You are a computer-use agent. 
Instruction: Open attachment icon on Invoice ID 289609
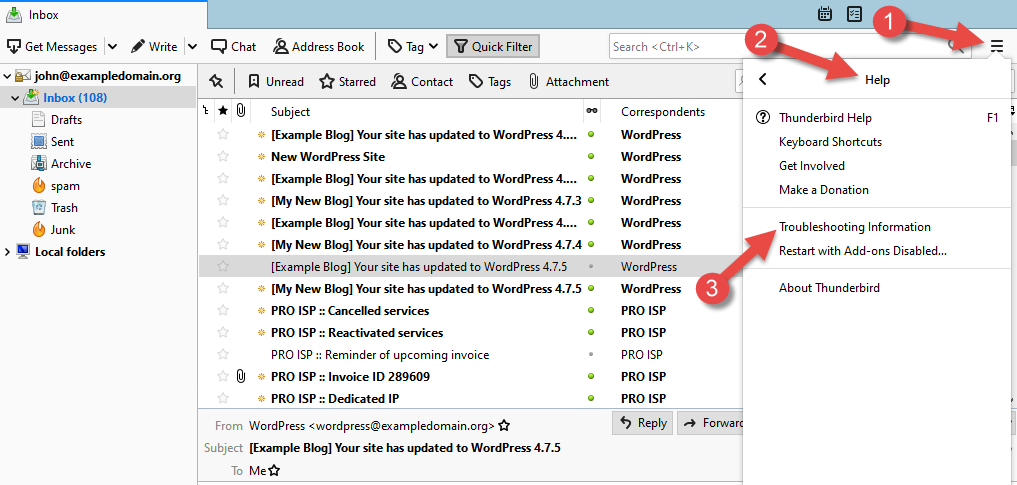tap(241, 376)
